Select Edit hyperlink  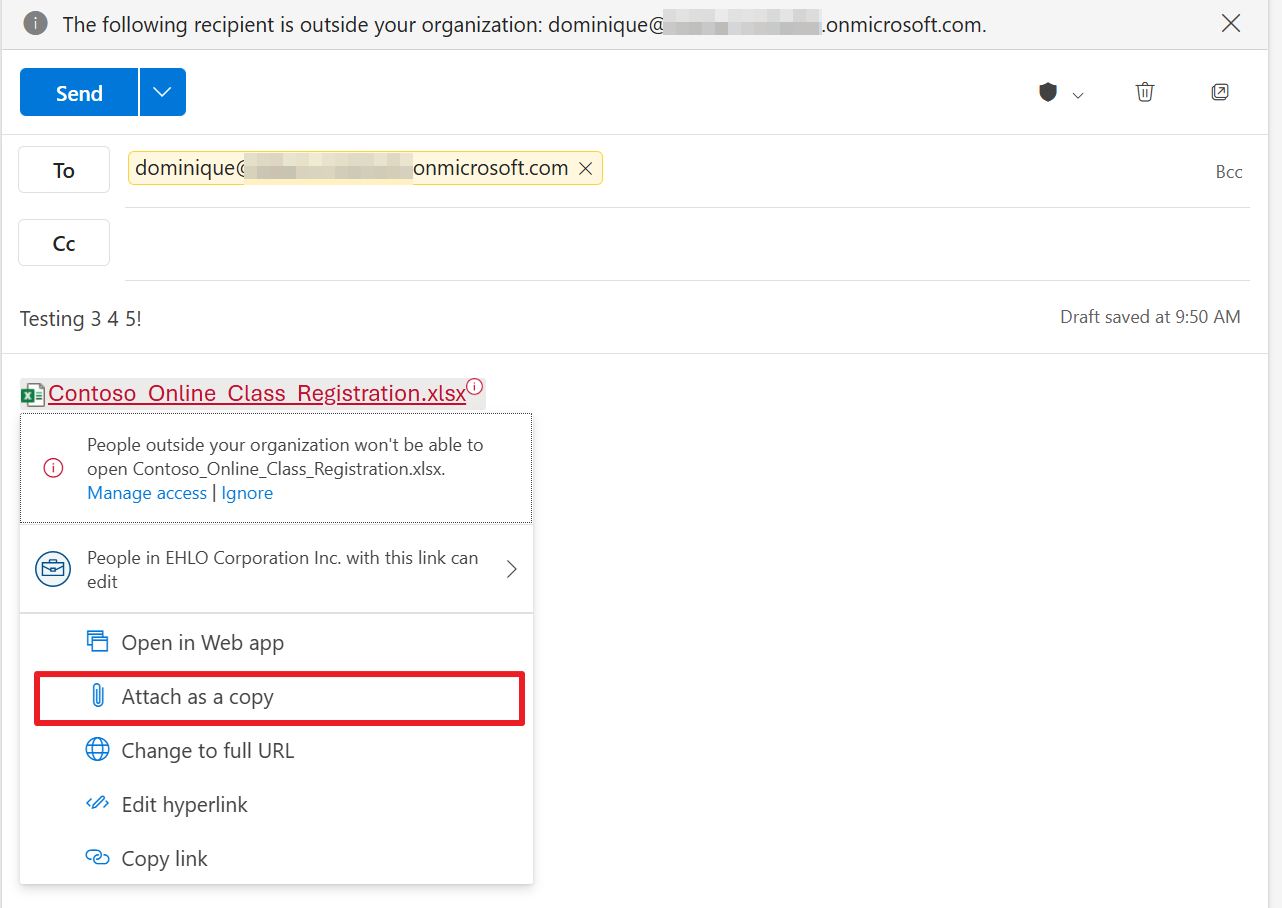tap(183, 804)
